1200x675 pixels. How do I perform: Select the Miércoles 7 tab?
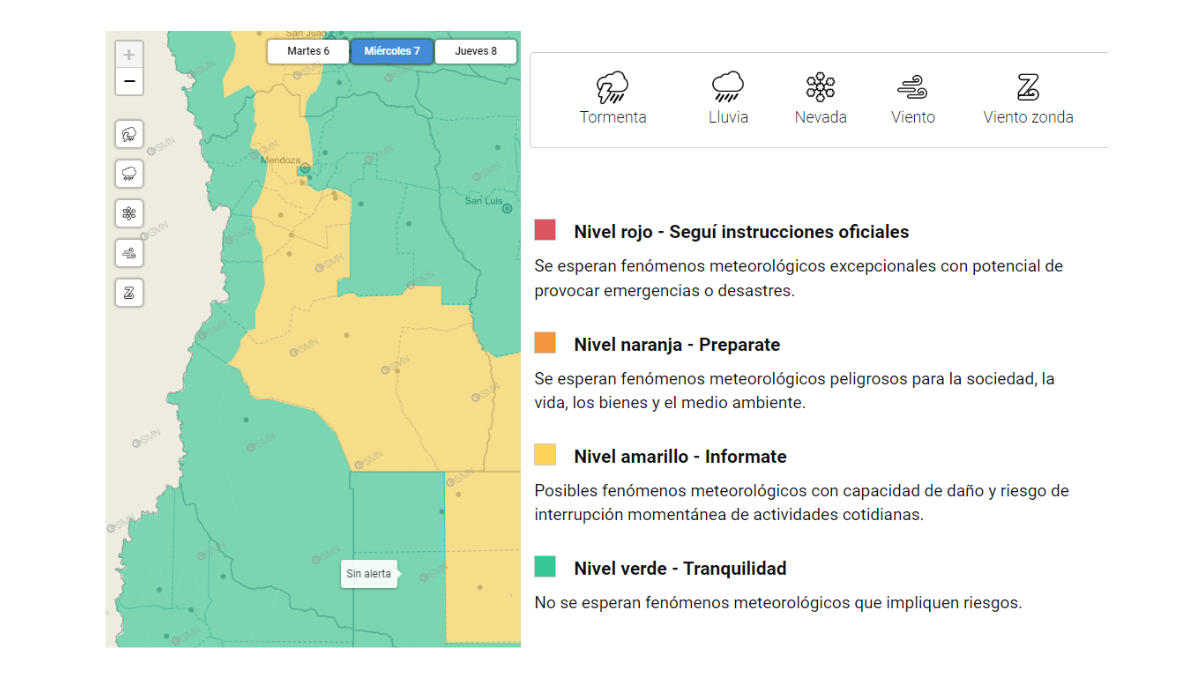(x=391, y=50)
